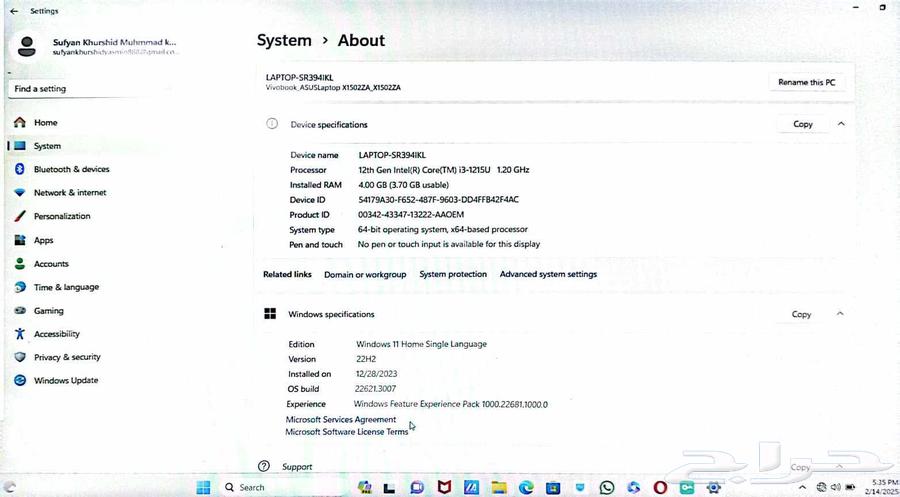Screen dimensions: 900x497
Task: Open File Explorer from the taskbar
Action: pyautogui.click(x=499, y=487)
